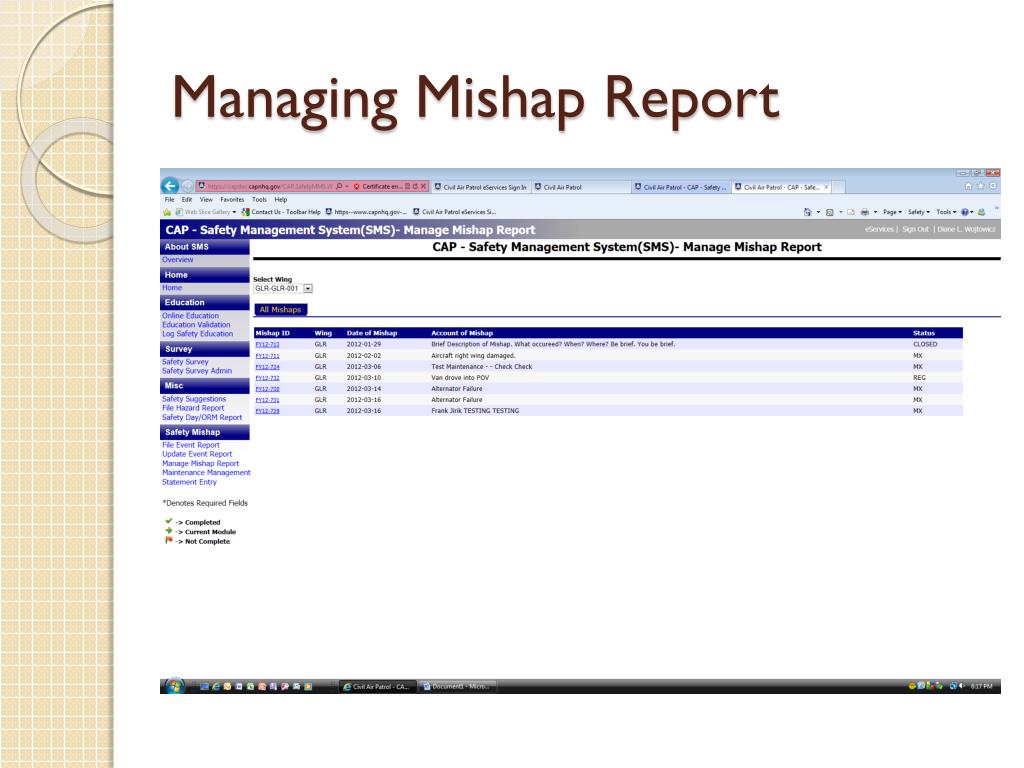1024x768 pixels.
Task: Click the Help question-mark icon in command bar
Action: pos(965,212)
